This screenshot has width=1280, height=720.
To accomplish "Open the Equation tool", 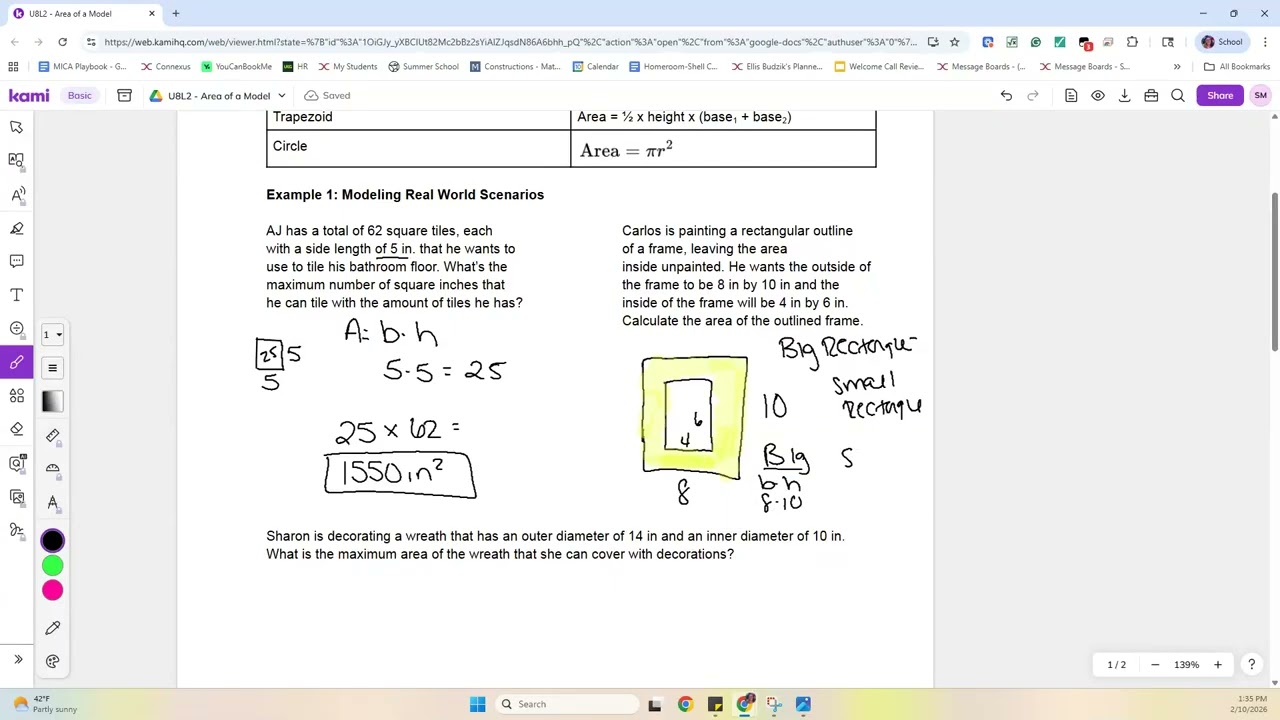I will coord(17,328).
